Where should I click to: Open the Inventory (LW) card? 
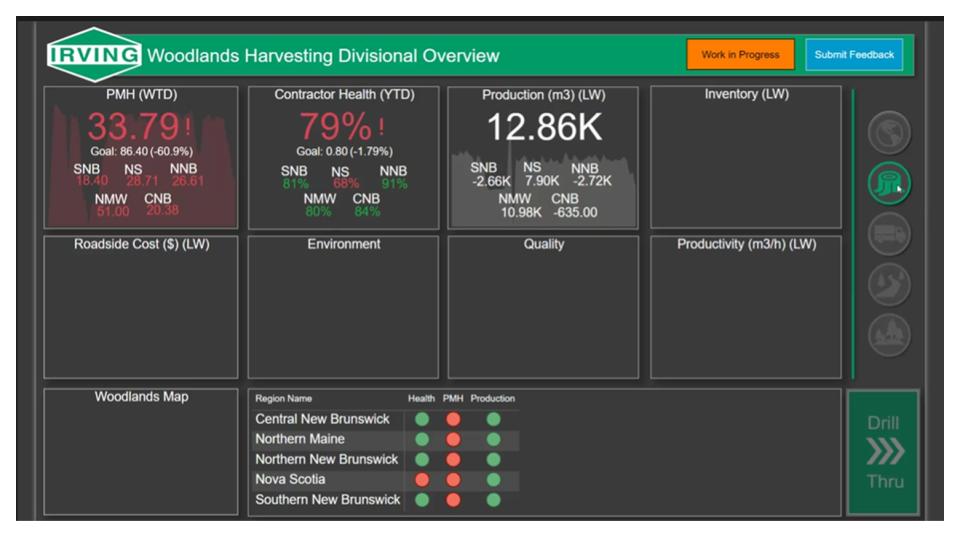click(746, 157)
